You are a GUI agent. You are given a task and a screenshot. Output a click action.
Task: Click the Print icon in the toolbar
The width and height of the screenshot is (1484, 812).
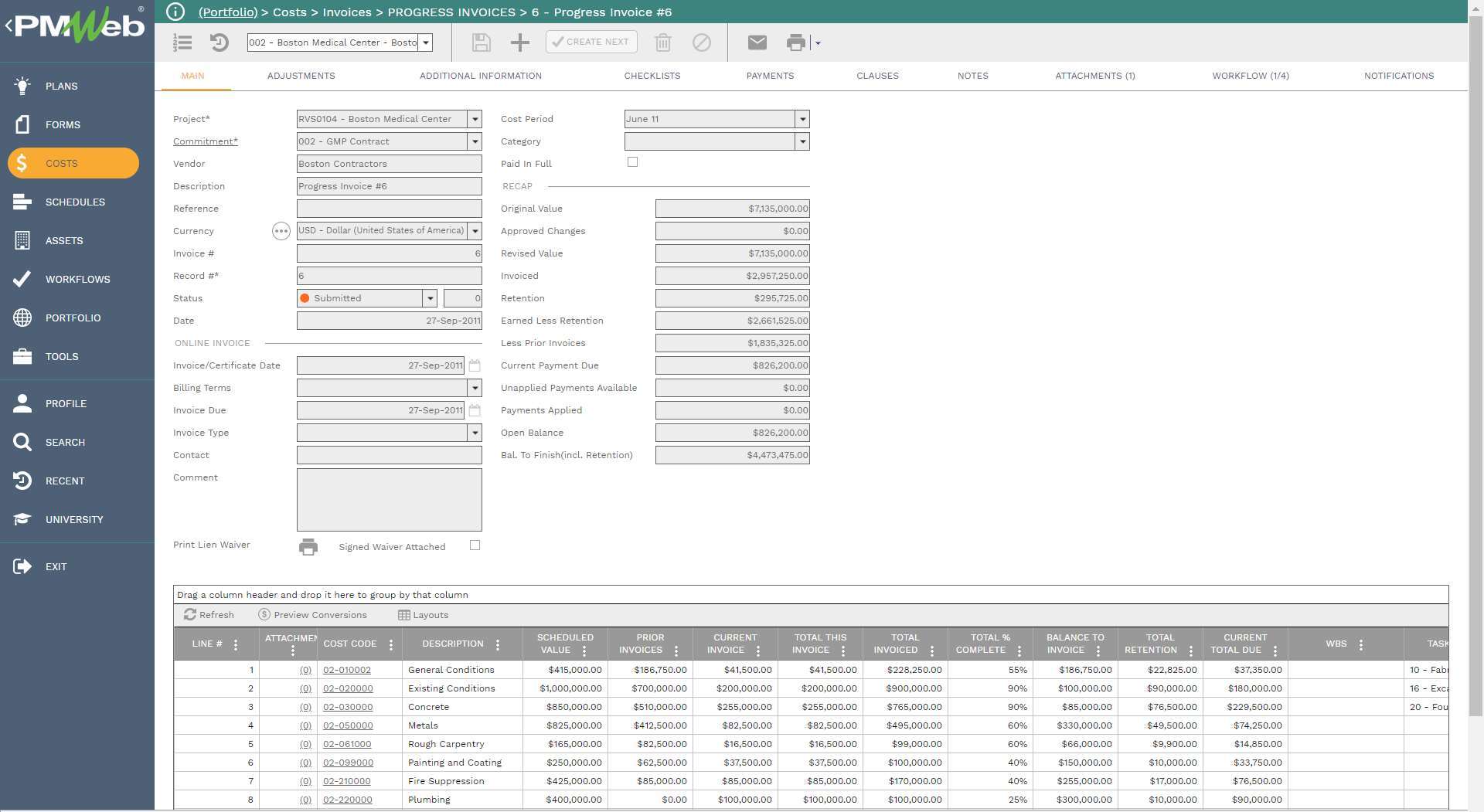pyautogui.click(x=795, y=42)
